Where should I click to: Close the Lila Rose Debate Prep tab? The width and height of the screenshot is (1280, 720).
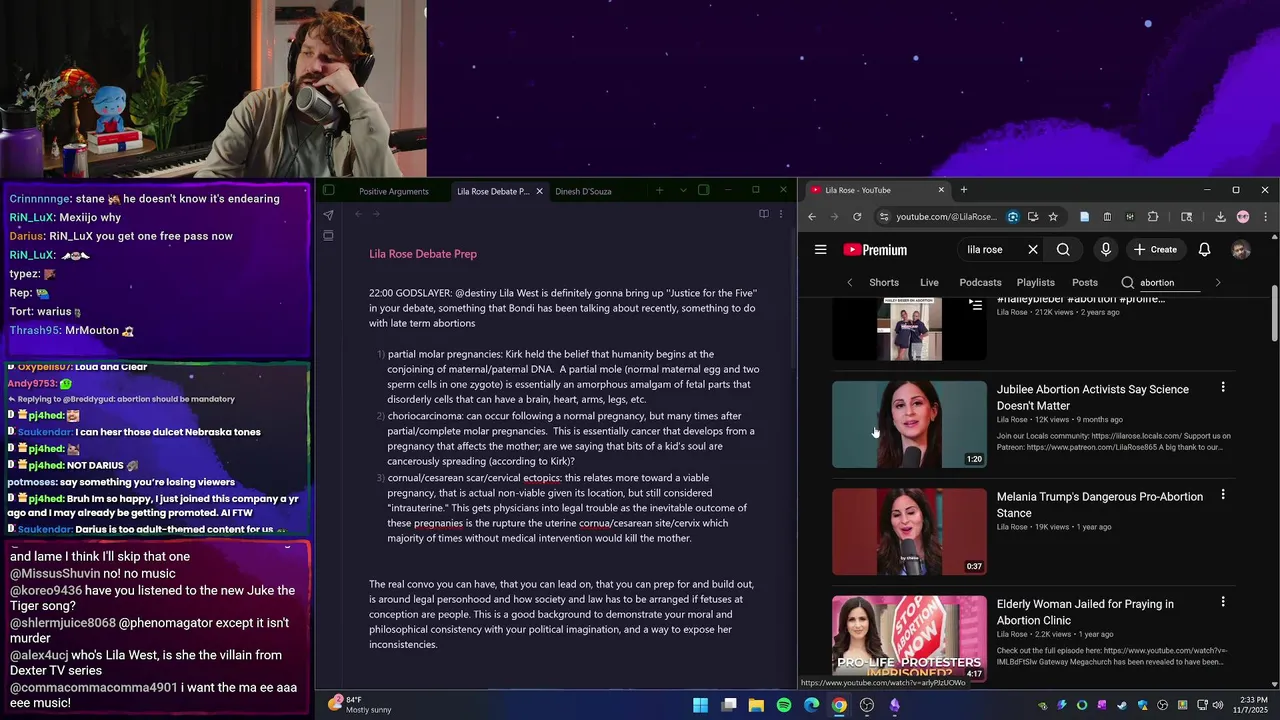[539, 191]
